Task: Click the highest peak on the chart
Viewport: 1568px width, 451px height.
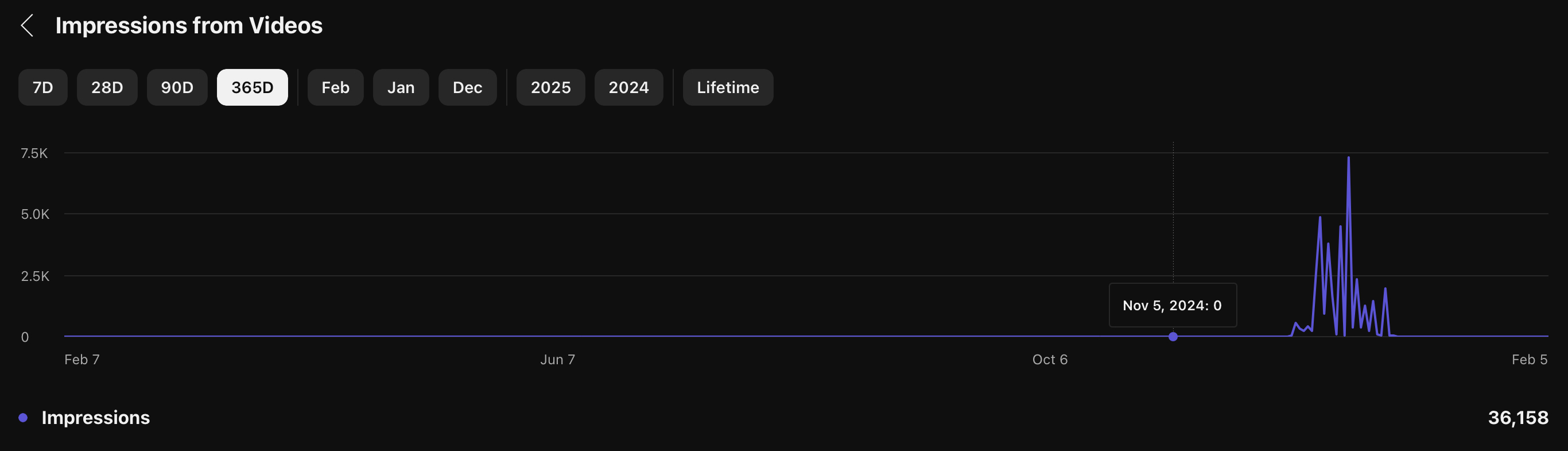Action: 1348,159
